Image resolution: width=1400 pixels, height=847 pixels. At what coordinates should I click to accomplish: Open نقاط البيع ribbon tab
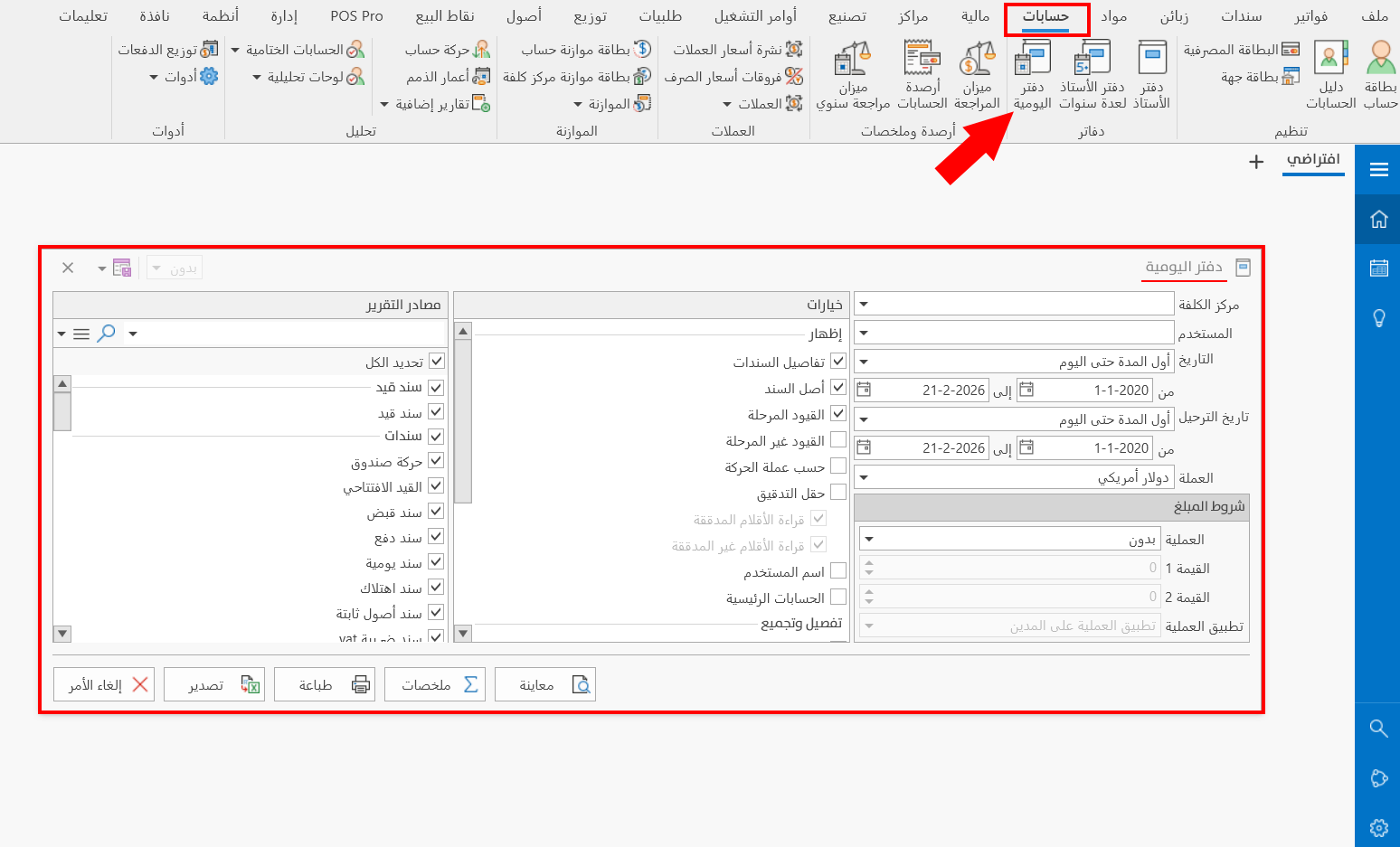(x=445, y=16)
